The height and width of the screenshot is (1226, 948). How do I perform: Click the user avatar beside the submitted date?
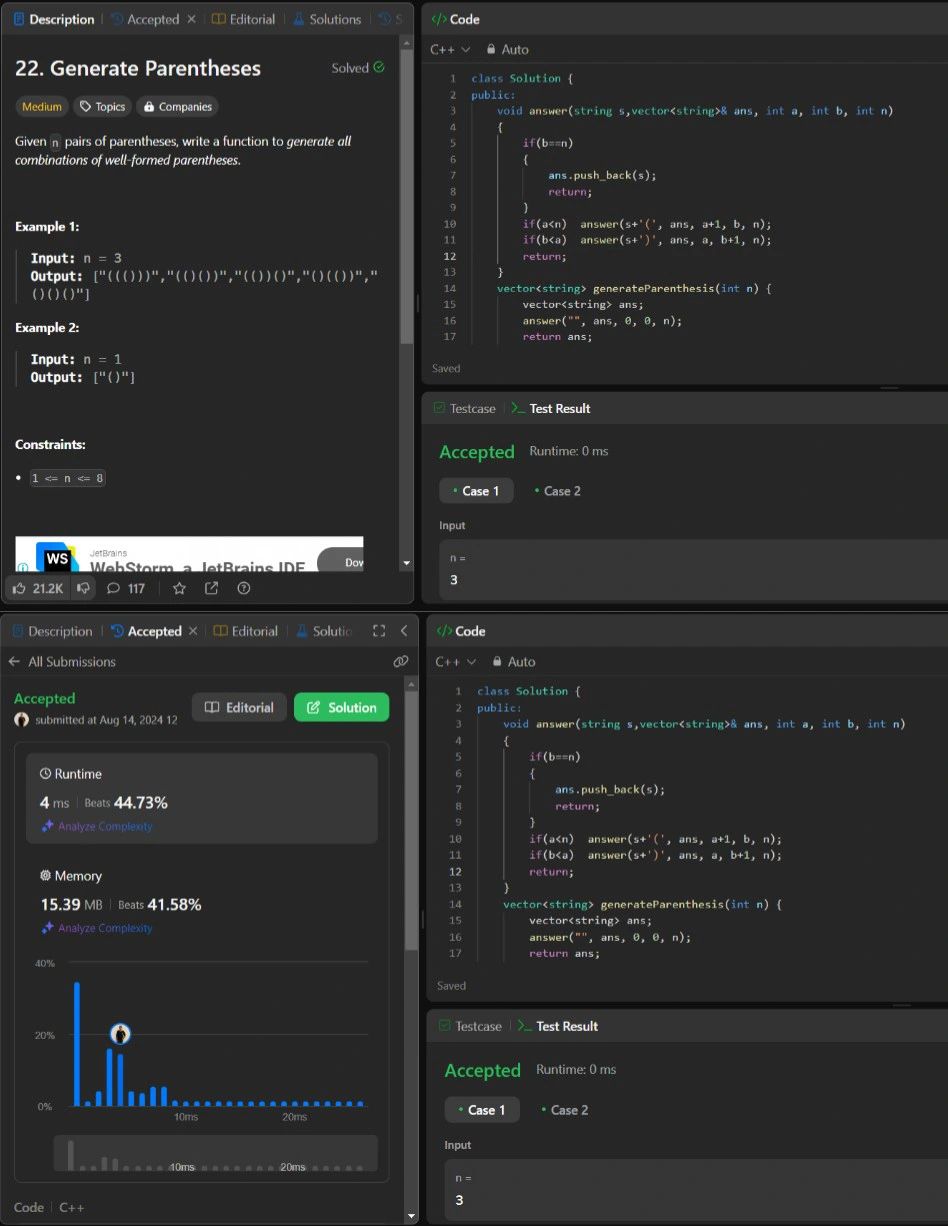pyautogui.click(x=21, y=720)
